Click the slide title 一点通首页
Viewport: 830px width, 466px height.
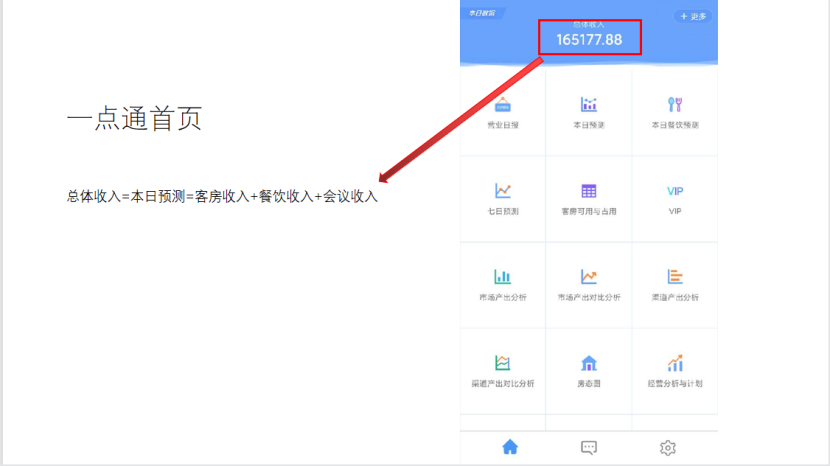click(x=134, y=118)
